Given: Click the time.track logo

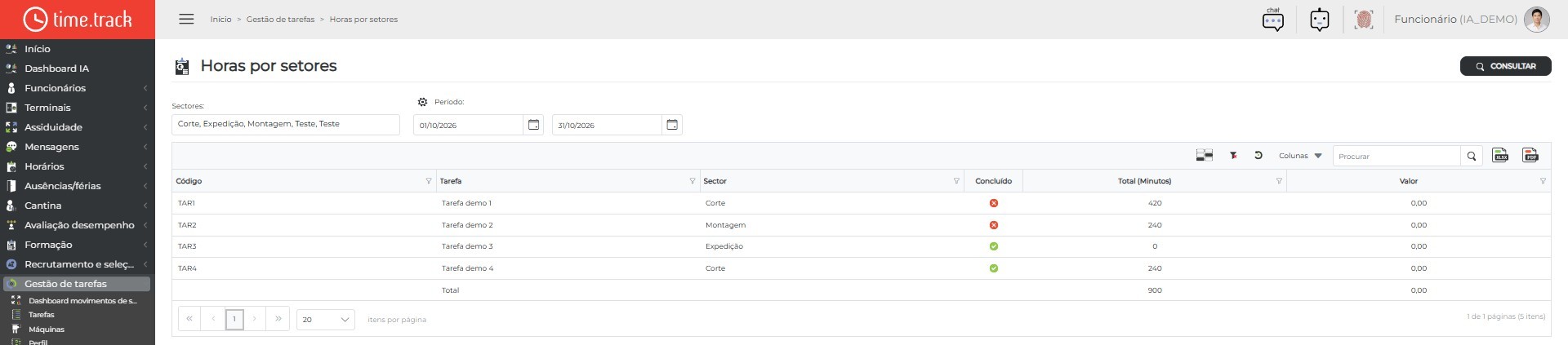Looking at the screenshot, I should point(78,20).
